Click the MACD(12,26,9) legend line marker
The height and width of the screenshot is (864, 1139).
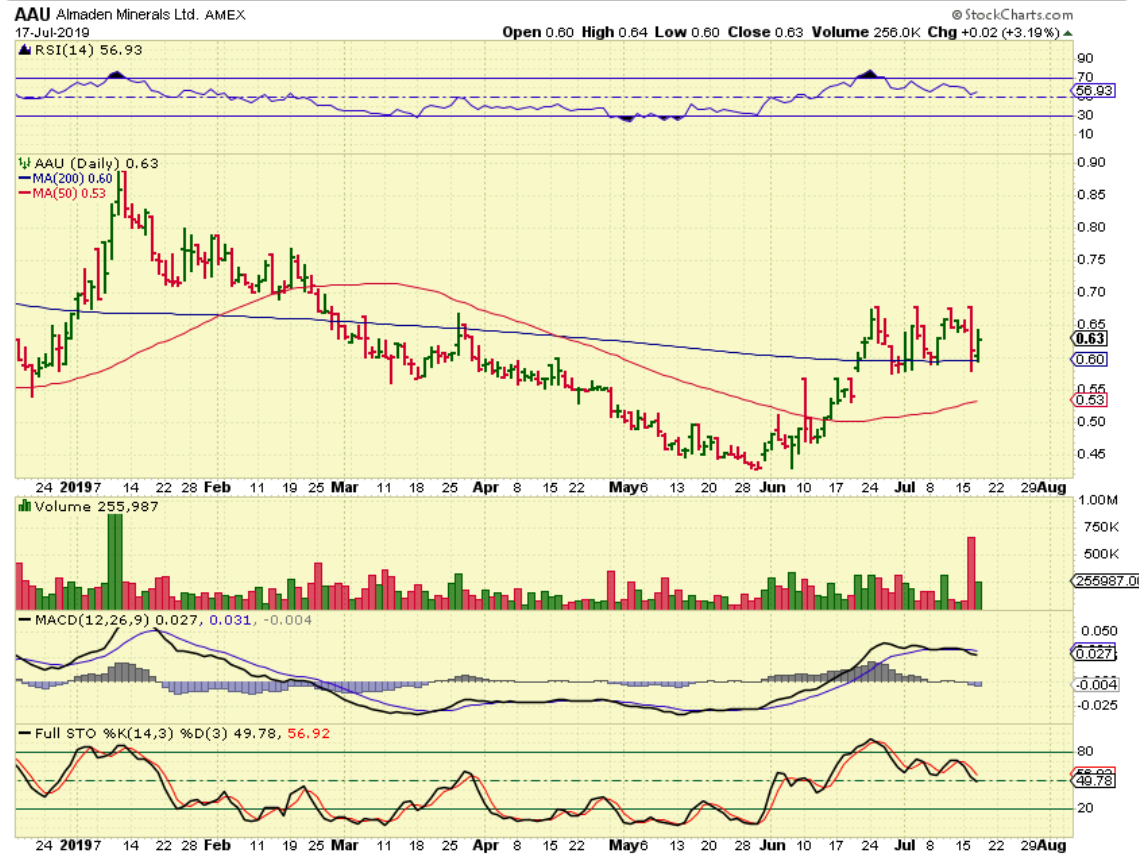click(24, 621)
